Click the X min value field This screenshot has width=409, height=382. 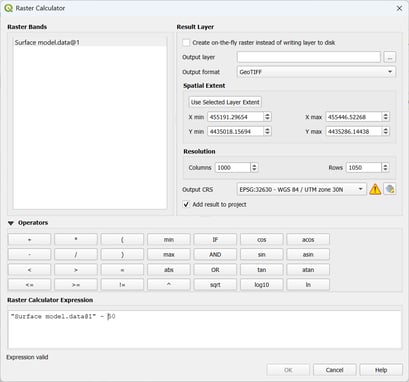[x=235, y=117]
